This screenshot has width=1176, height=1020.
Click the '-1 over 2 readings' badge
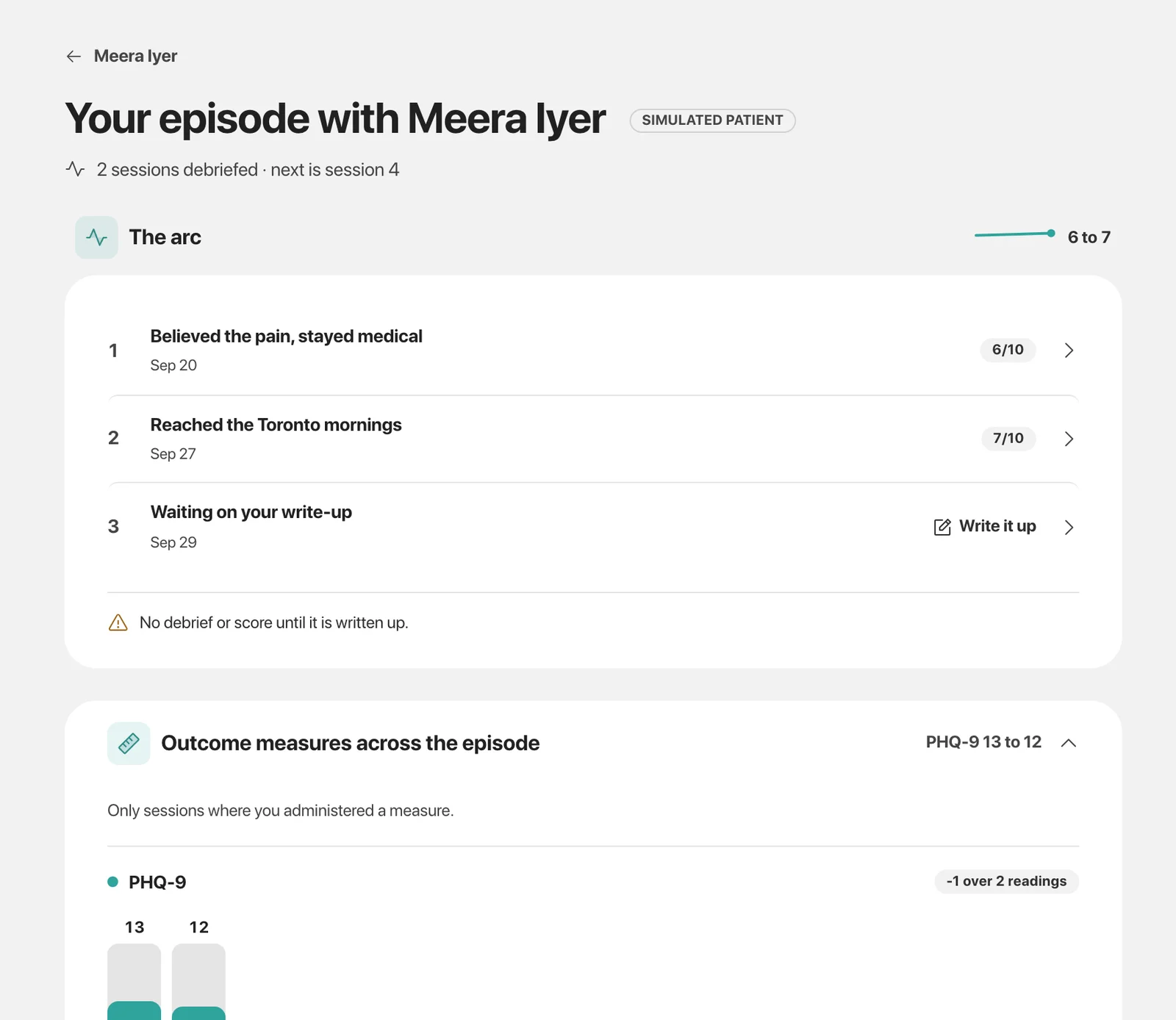[1006, 881]
